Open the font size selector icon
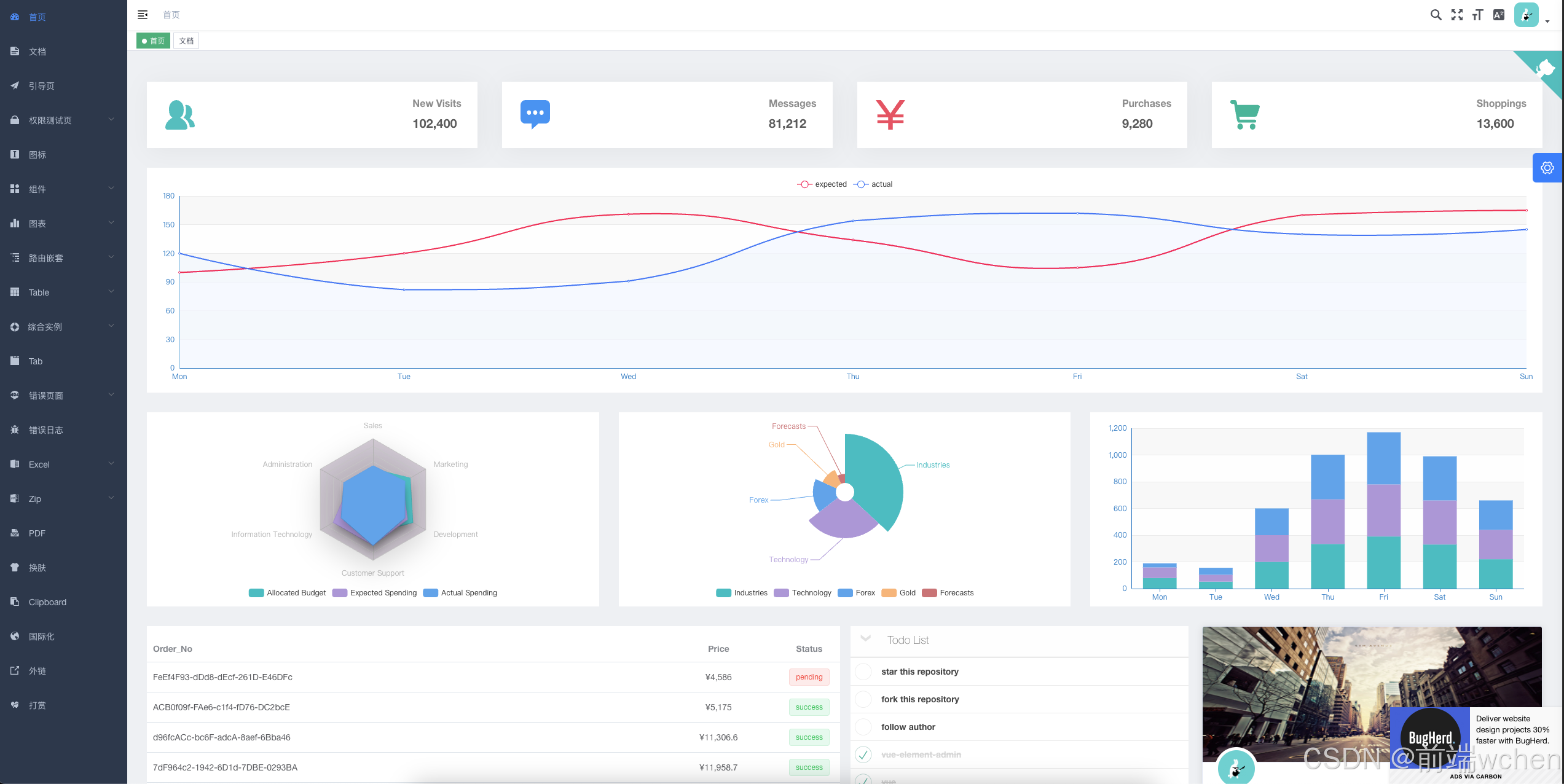This screenshot has width=1564, height=784. [x=1477, y=15]
